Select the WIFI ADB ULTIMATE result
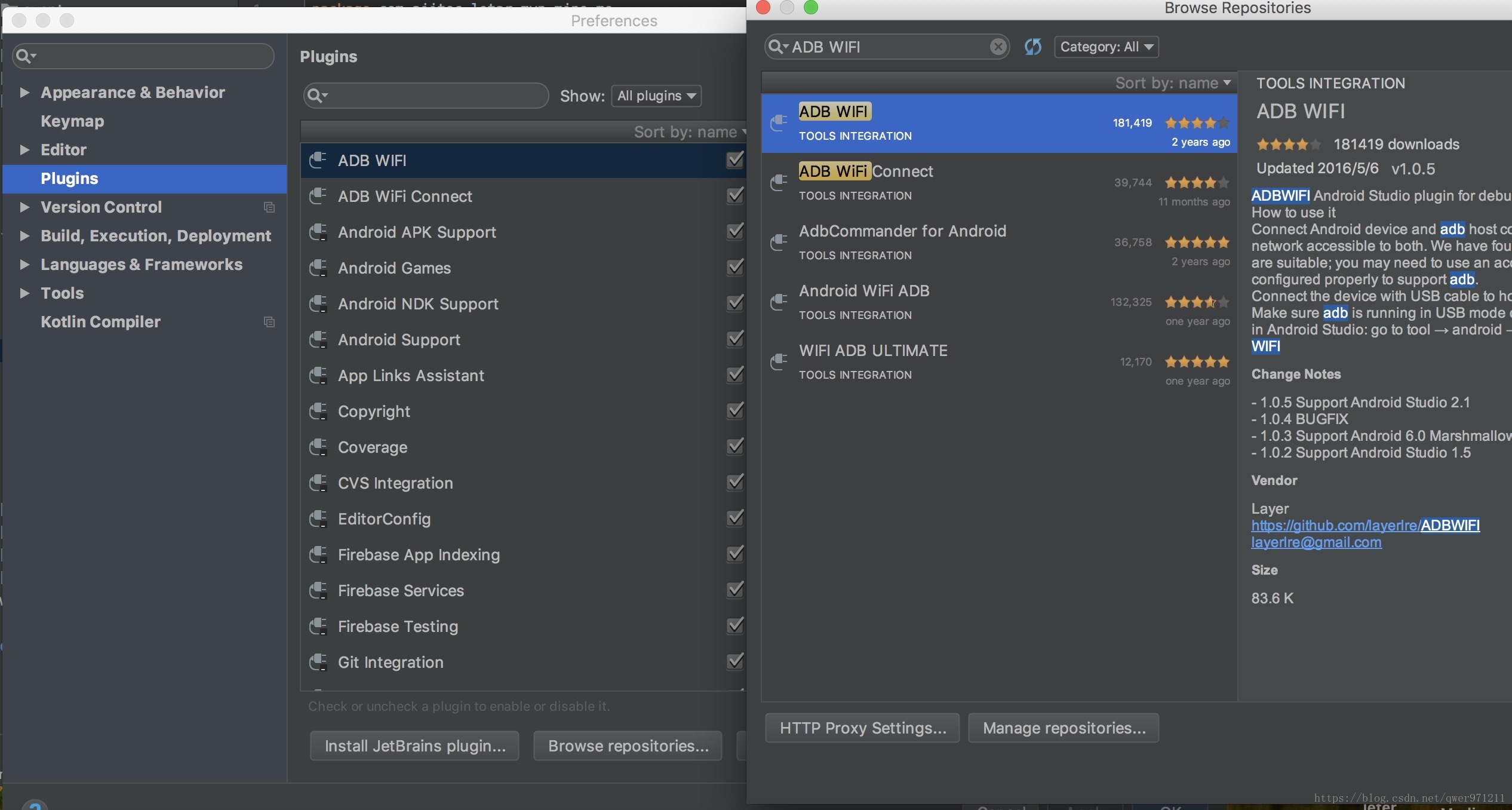 pos(999,362)
